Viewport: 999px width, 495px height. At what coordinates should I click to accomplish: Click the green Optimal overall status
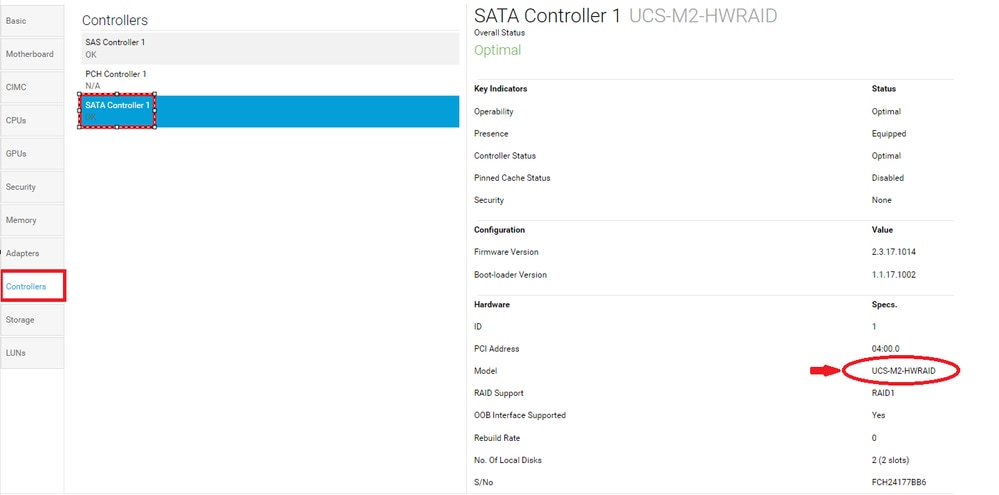click(497, 50)
